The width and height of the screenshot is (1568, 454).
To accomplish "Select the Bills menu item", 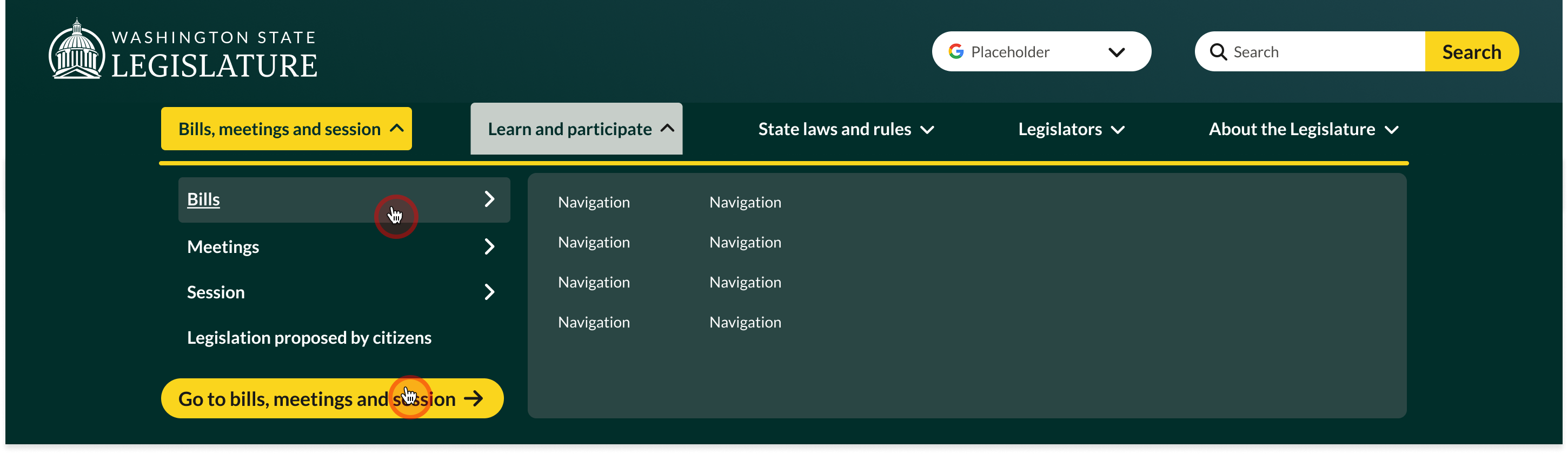I will pyautogui.click(x=203, y=198).
